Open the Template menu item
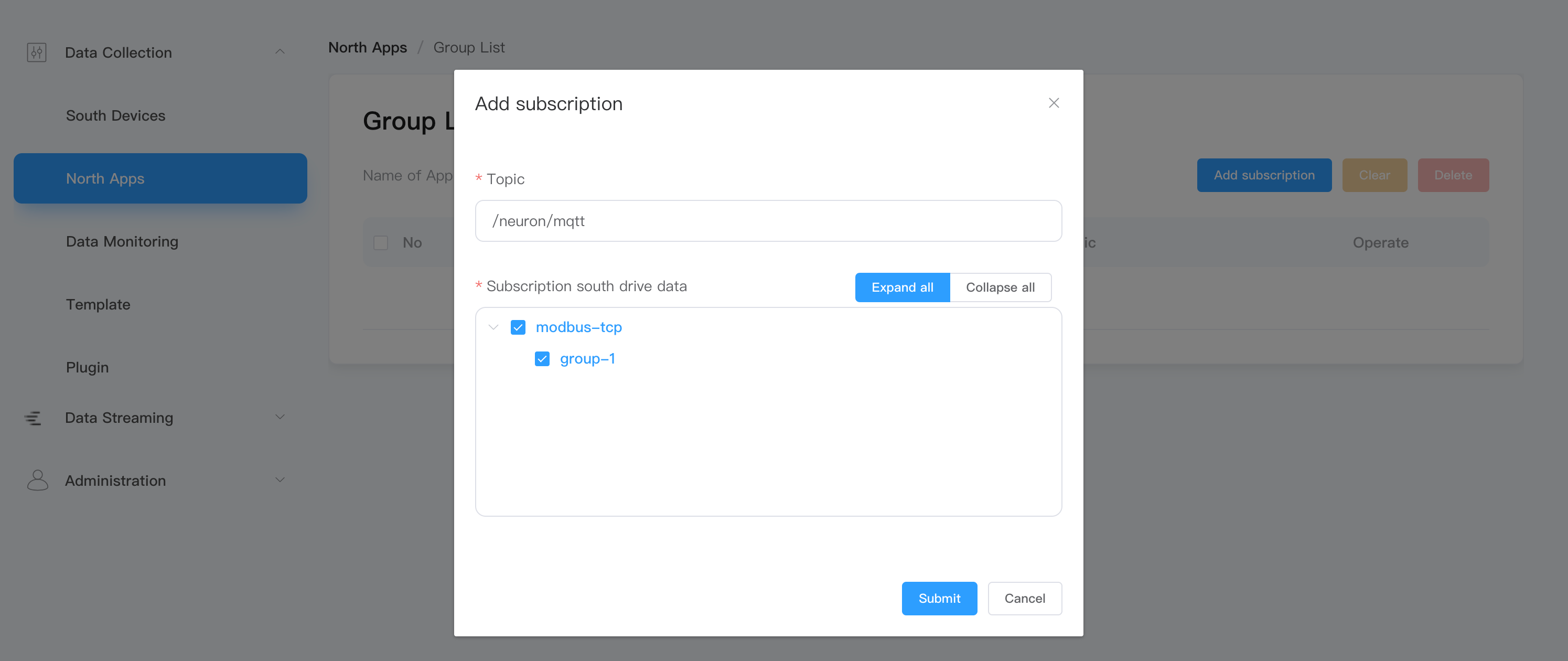Viewport: 1568px width, 661px height. tap(98, 304)
